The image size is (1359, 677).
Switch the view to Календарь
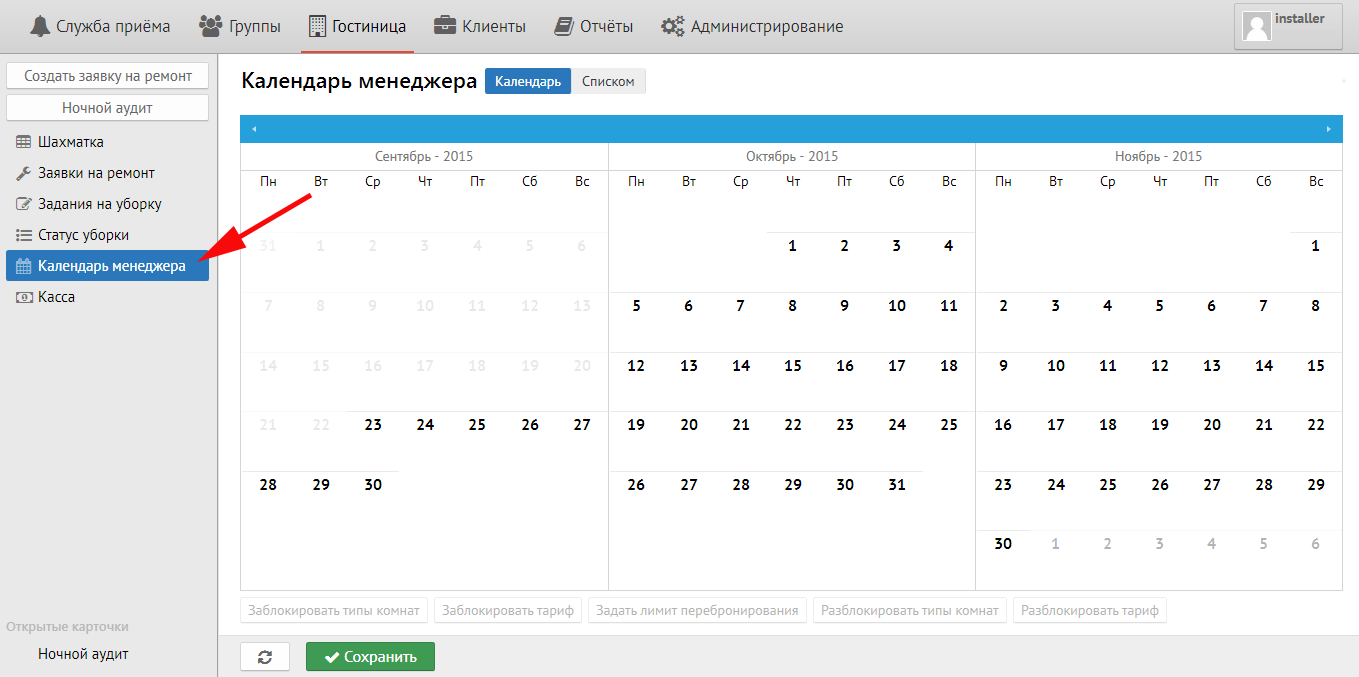[x=528, y=81]
